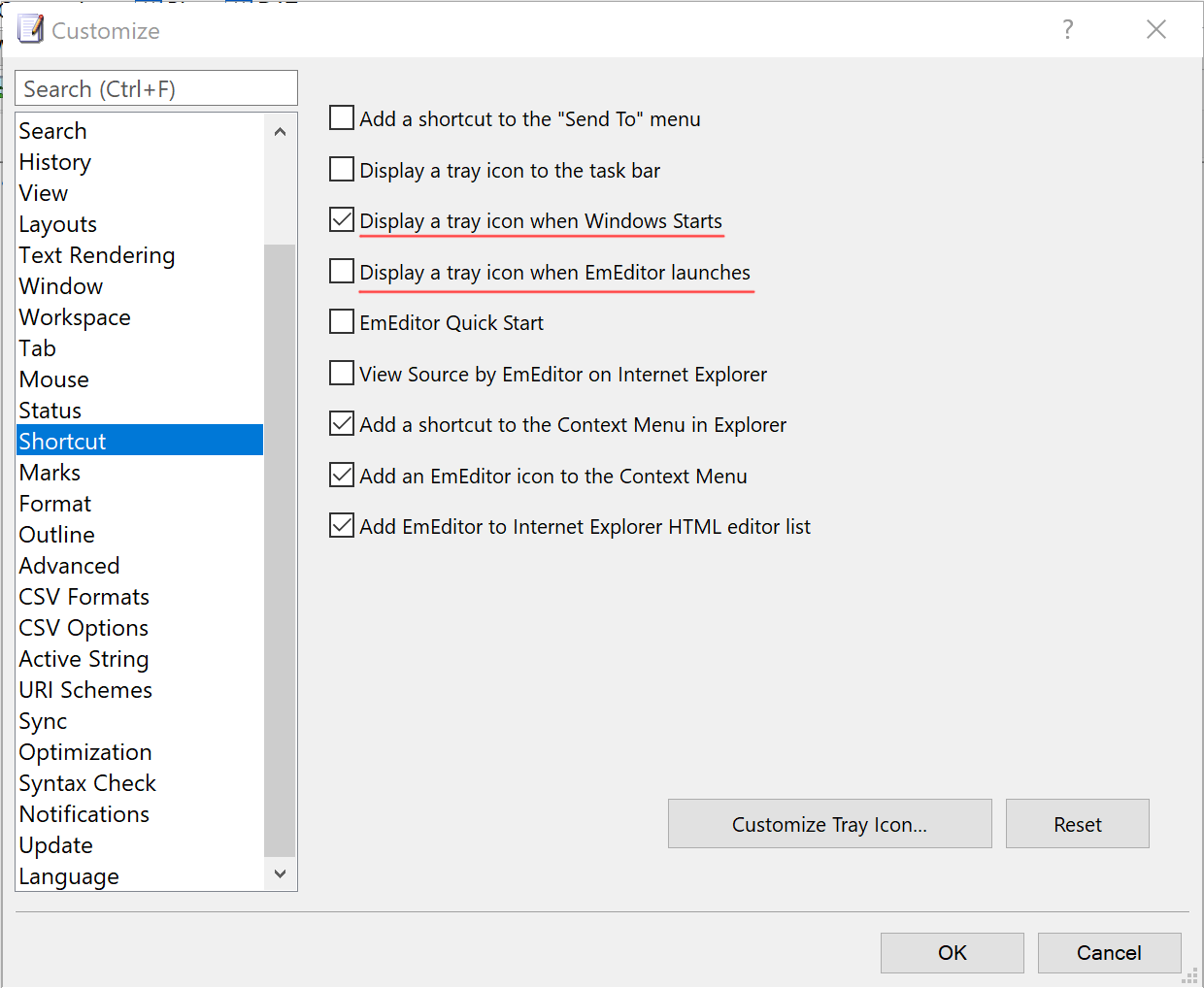Select the Search category
The width and height of the screenshot is (1204, 988).
pyautogui.click(x=140, y=131)
